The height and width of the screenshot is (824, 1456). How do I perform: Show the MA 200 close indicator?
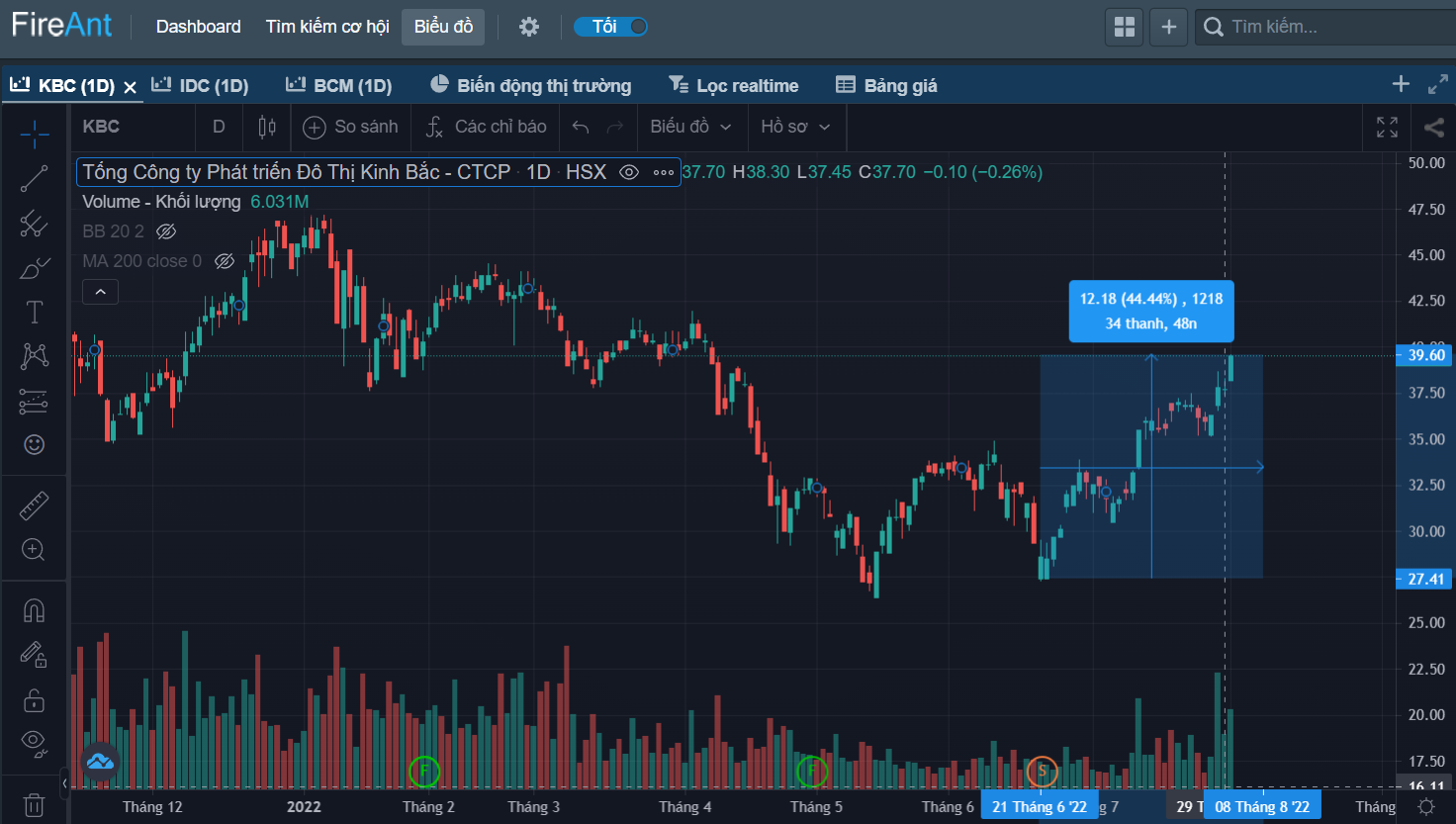225,261
